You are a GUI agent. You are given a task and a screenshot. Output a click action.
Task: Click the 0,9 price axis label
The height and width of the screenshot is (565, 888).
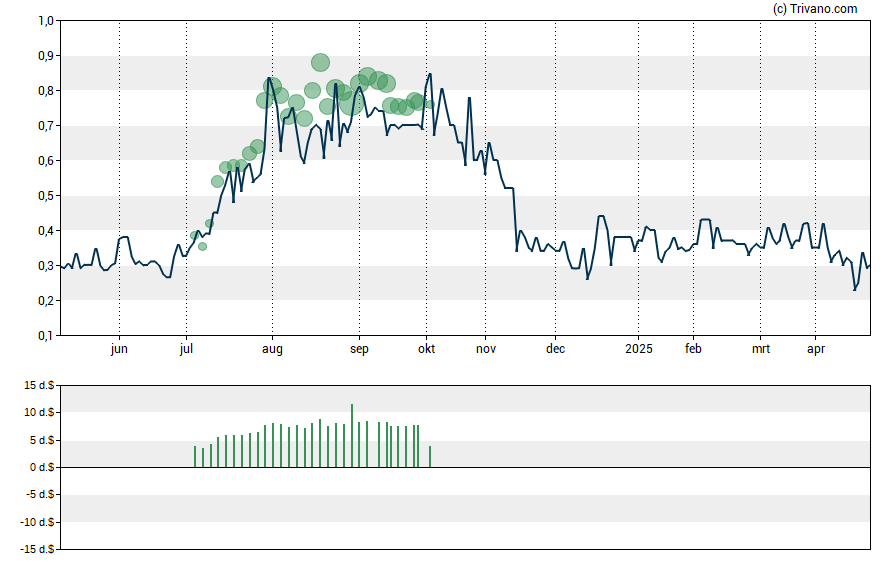[x=46, y=55]
